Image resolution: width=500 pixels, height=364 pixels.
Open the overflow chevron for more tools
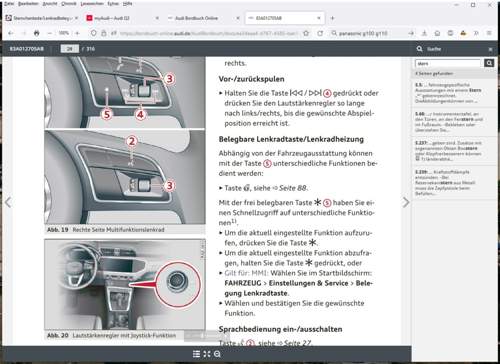tap(476, 33)
